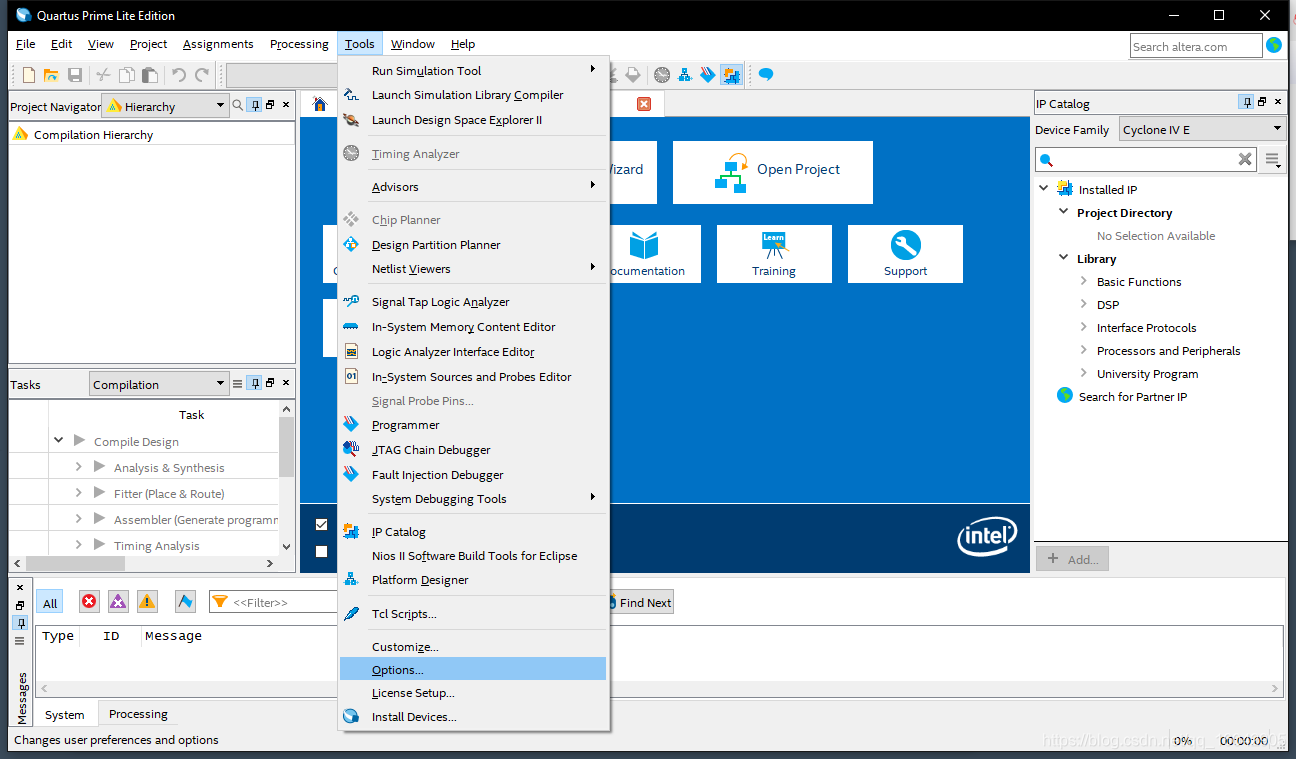Click the Copy toolbar icon
The image size is (1296, 759).
pyautogui.click(x=127, y=75)
